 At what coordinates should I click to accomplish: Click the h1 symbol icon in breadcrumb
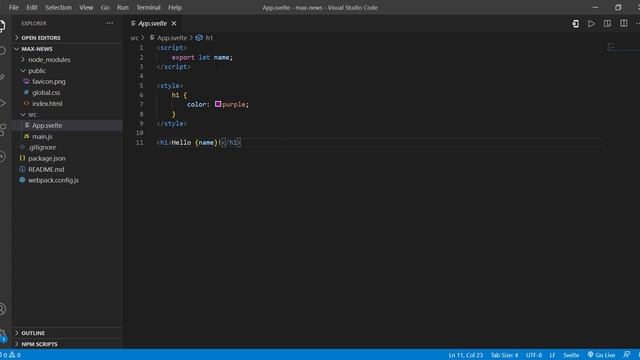pos(199,38)
